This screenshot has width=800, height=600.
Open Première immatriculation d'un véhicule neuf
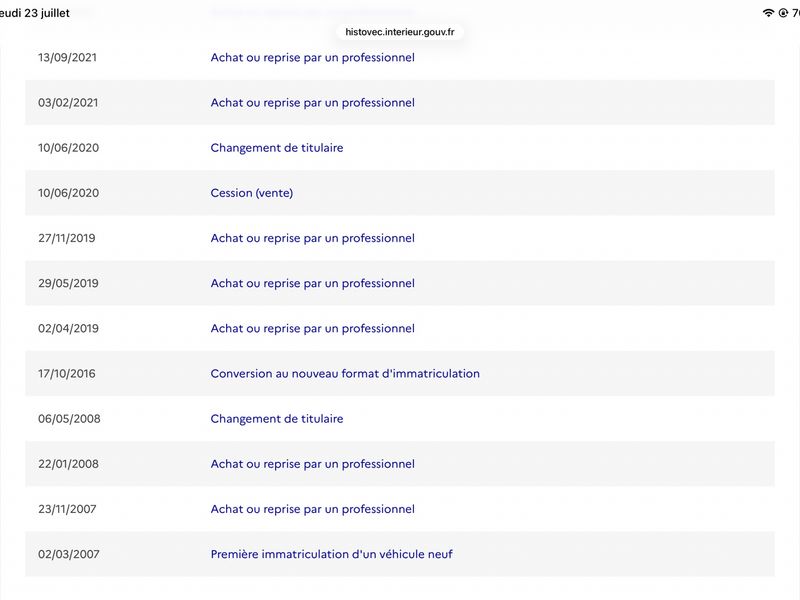point(331,554)
